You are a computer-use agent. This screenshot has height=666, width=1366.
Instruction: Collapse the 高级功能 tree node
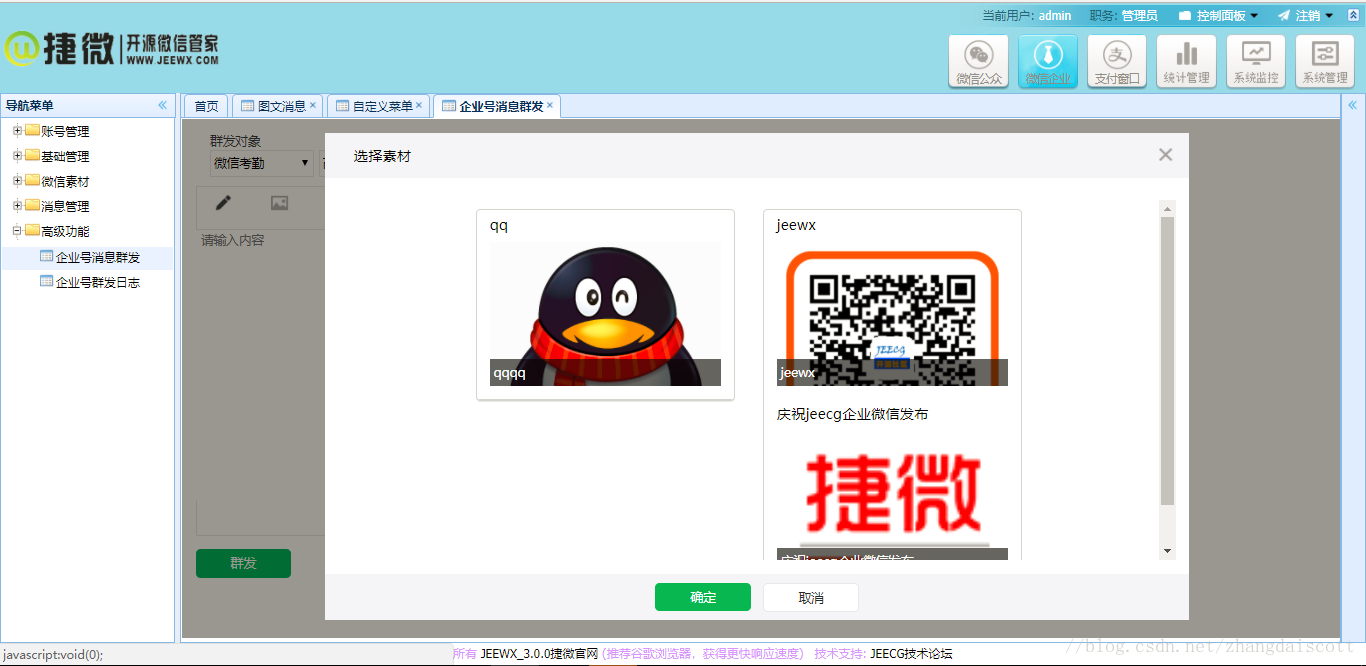click(x=17, y=231)
